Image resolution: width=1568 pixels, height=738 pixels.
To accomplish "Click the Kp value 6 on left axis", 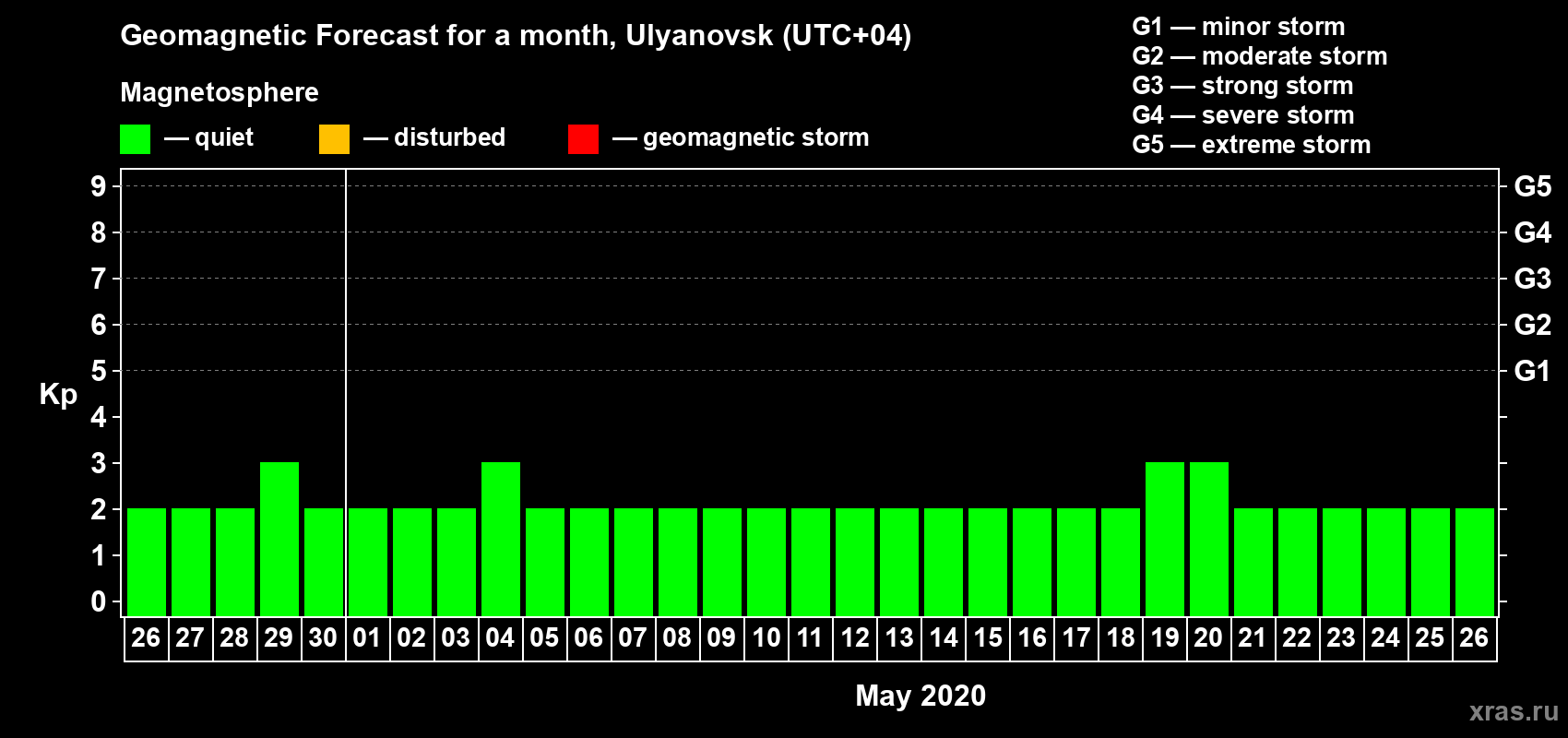I will pyautogui.click(x=99, y=325).
